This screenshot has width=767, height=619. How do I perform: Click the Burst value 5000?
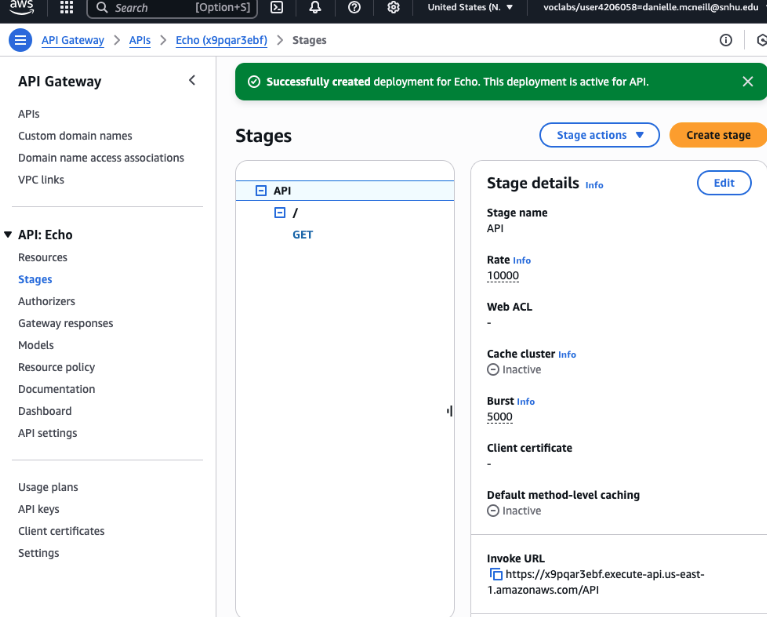tap(499, 417)
